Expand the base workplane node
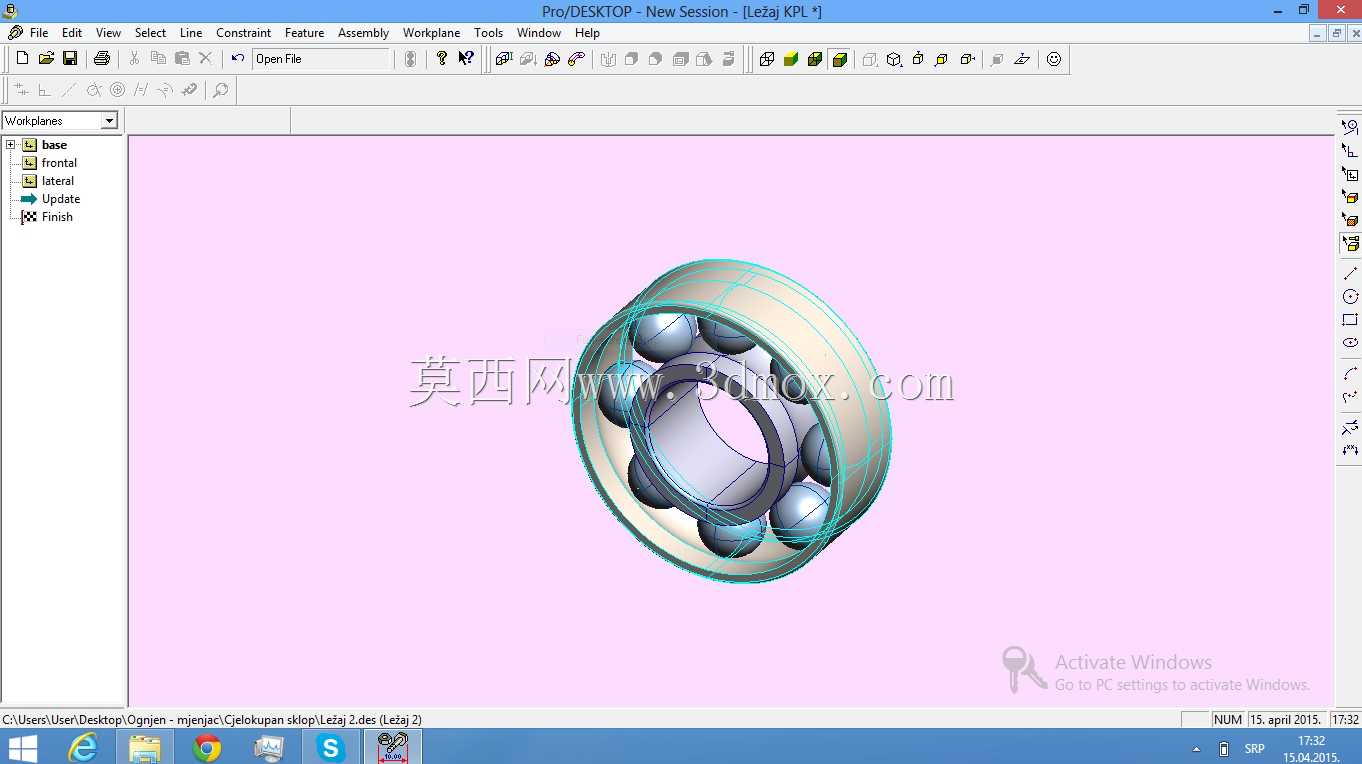This screenshot has height=764, width=1362. click(11, 145)
